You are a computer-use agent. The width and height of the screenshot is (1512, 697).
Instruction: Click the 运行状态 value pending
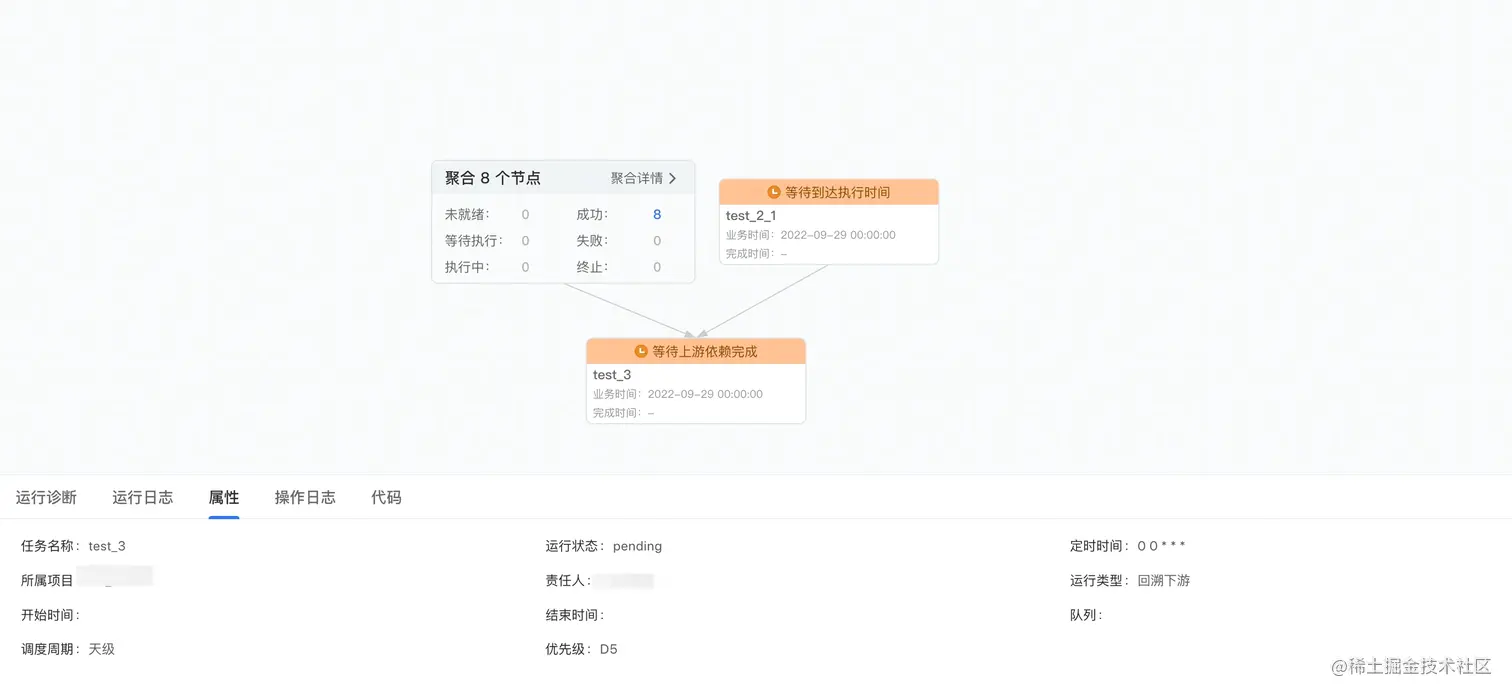point(637,546)
